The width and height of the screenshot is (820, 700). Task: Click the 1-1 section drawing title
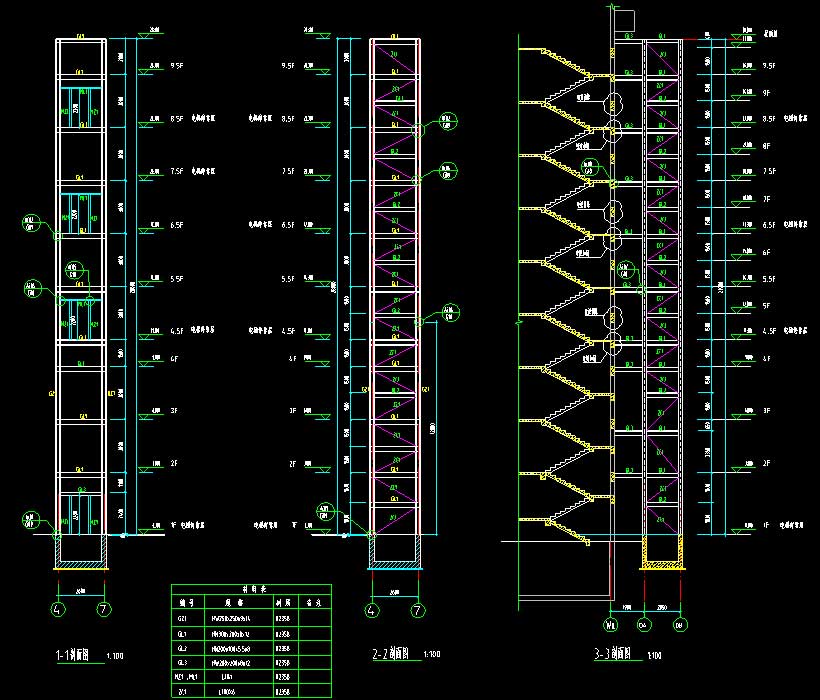click(76, 657)
